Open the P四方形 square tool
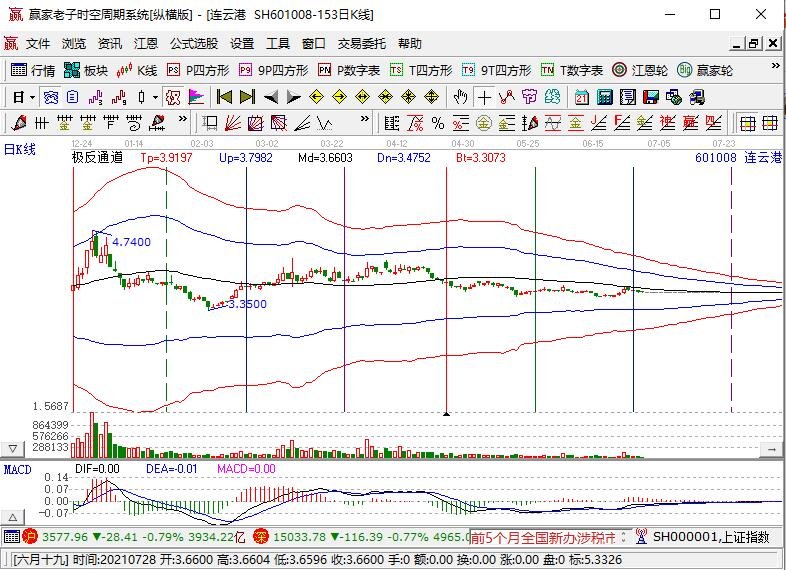This screenshot has height=570, width=786. (198, 70)
